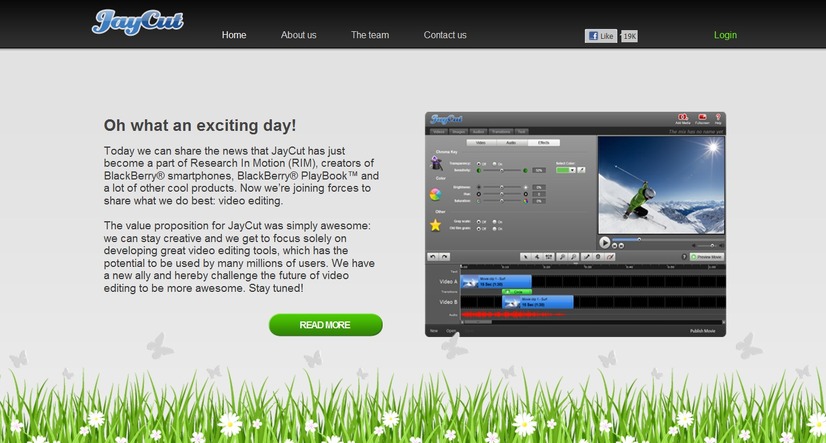The height and width of the screenshot is (443, 826).
Task: Switch to the Videos tab in editor
Action: (439, 131)
